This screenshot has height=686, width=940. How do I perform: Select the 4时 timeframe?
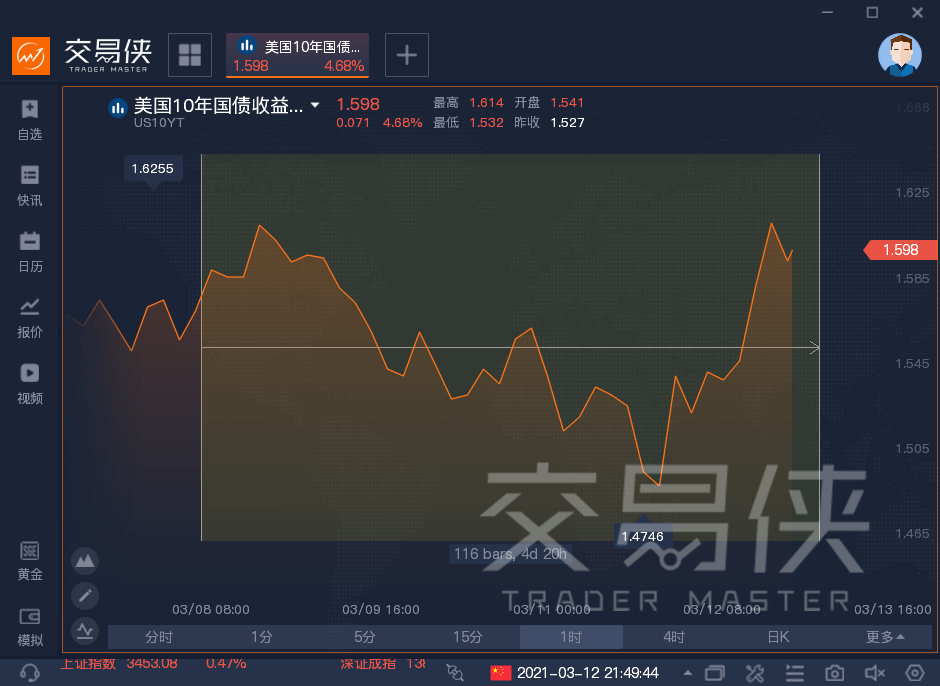tap(674, 637)
